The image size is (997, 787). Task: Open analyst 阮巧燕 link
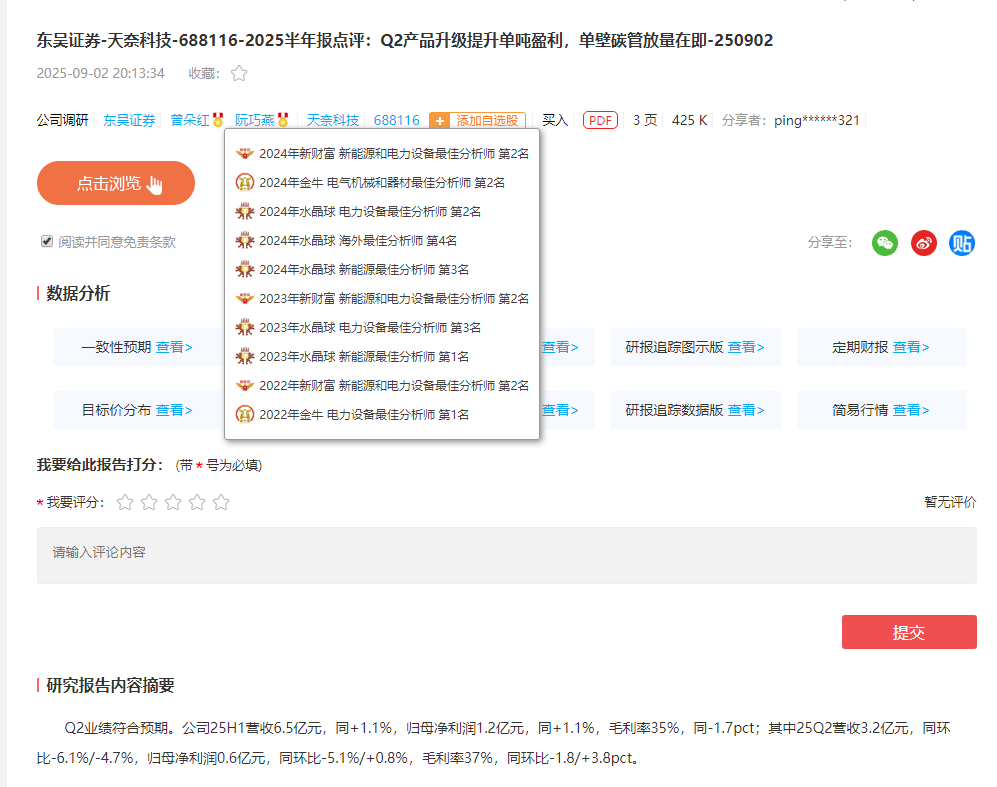254,120
